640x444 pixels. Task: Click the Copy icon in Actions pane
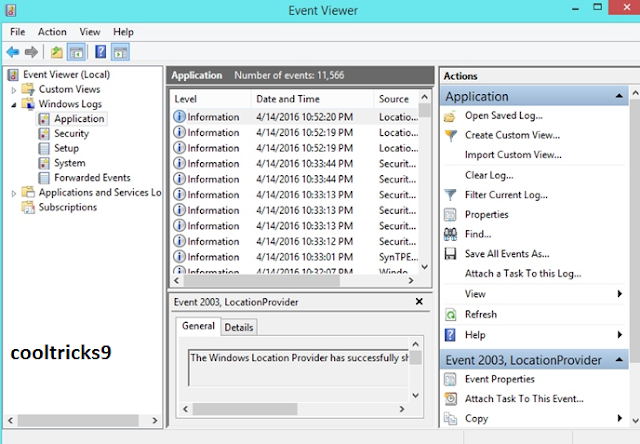click(451, 419)
